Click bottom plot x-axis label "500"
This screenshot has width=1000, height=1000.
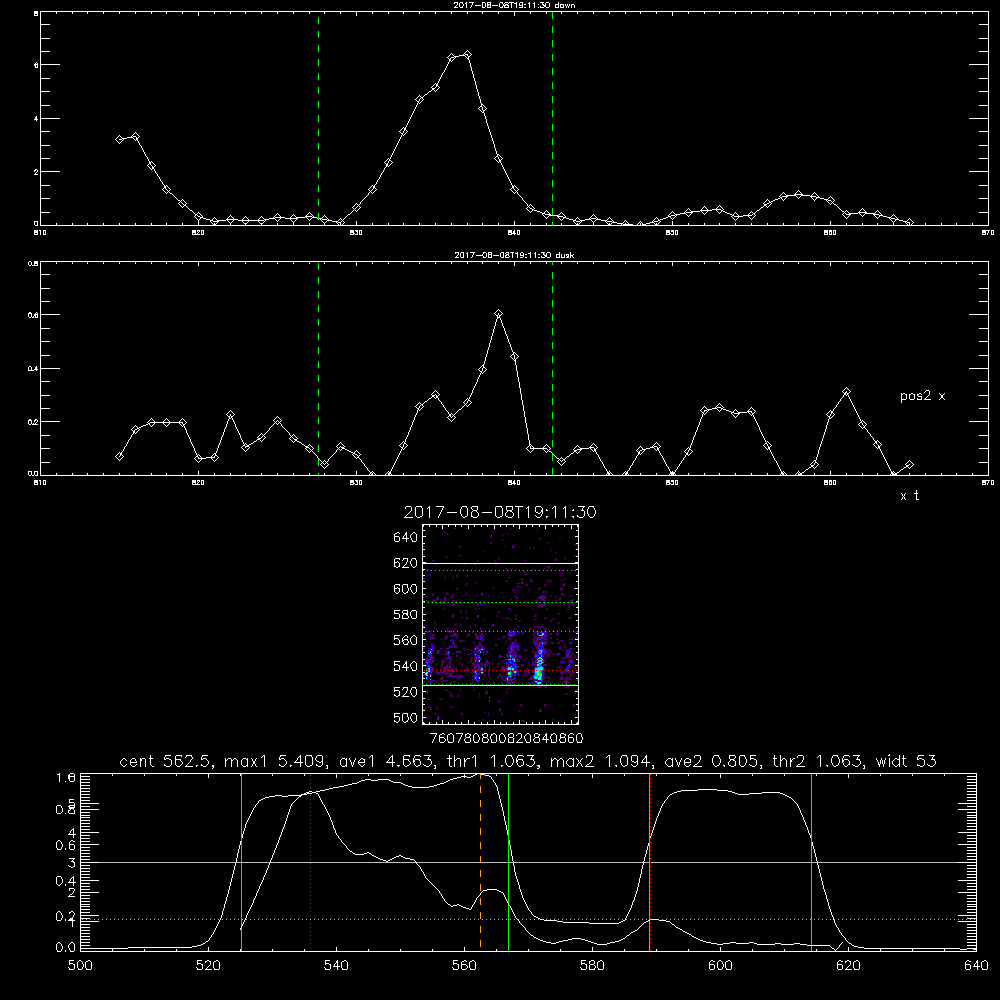click(80, 966)
